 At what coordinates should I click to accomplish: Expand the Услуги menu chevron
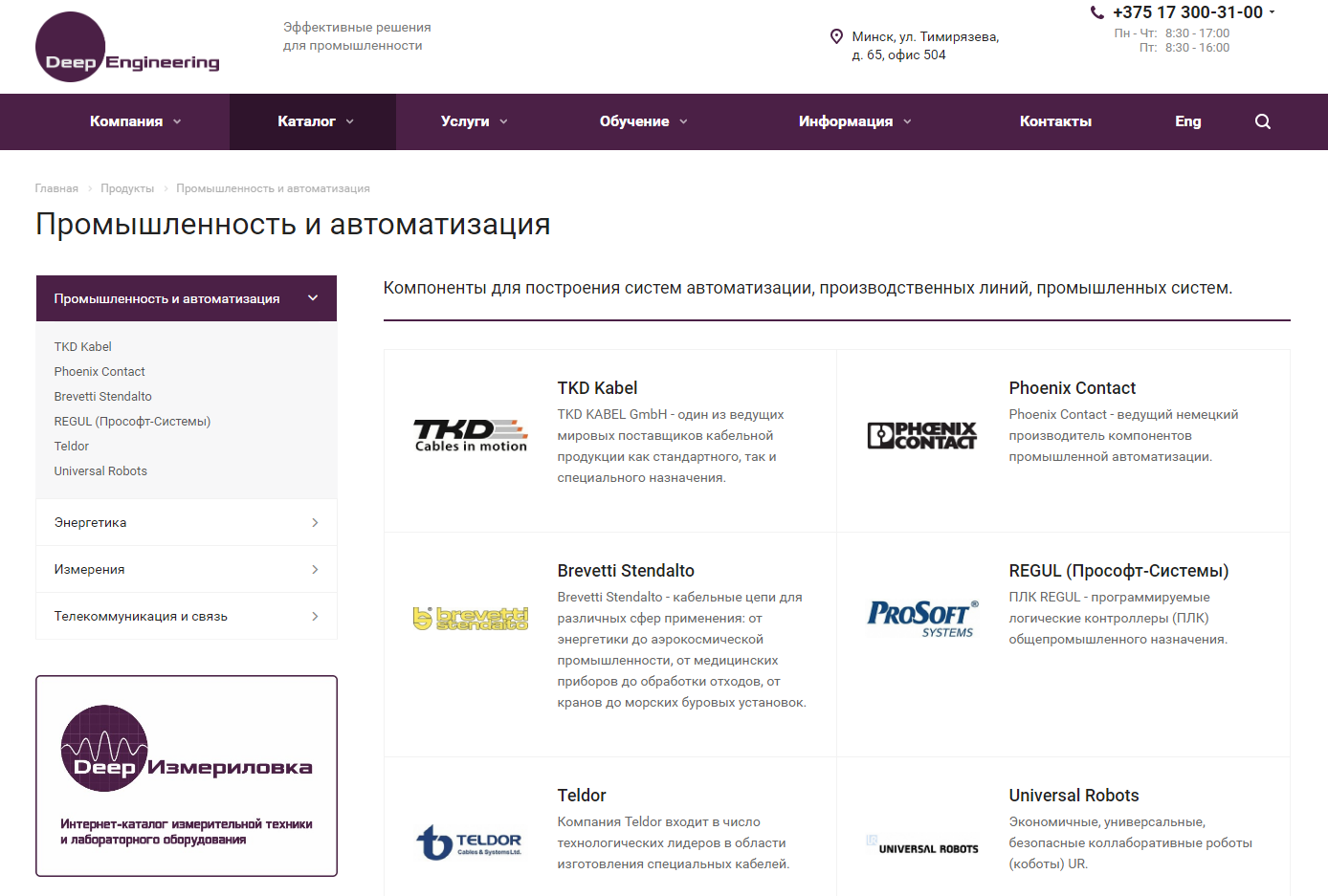pyautogui.click(x=503, y=121)
